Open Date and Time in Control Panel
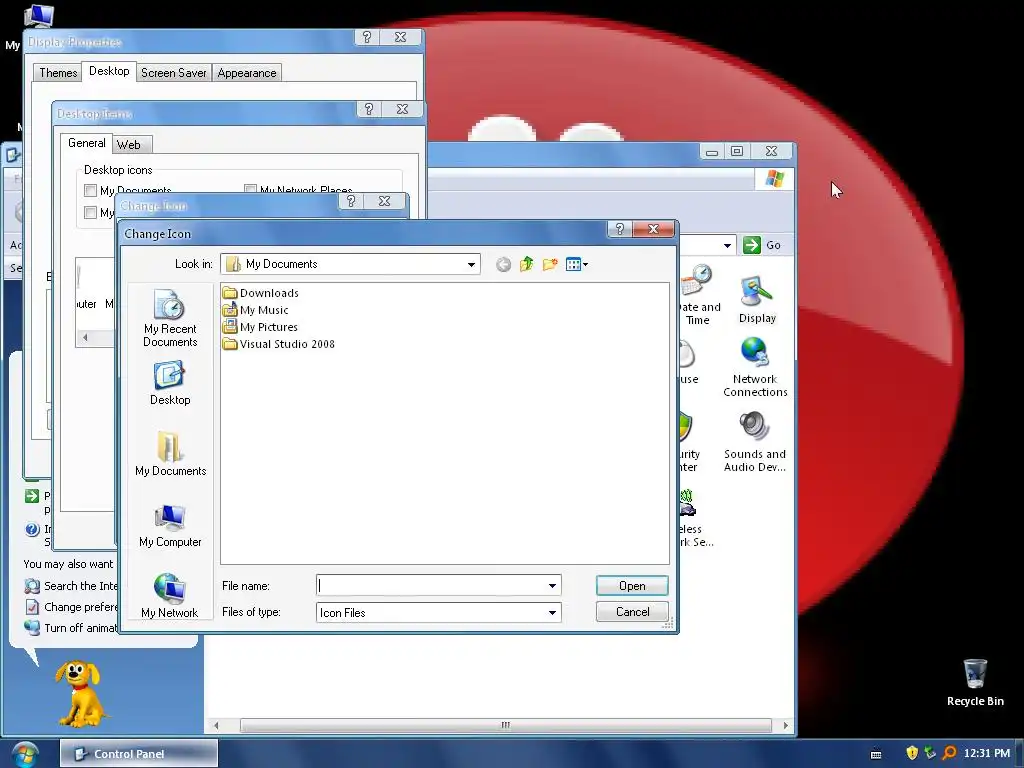The image size is (1024, 768). (698, 295)
